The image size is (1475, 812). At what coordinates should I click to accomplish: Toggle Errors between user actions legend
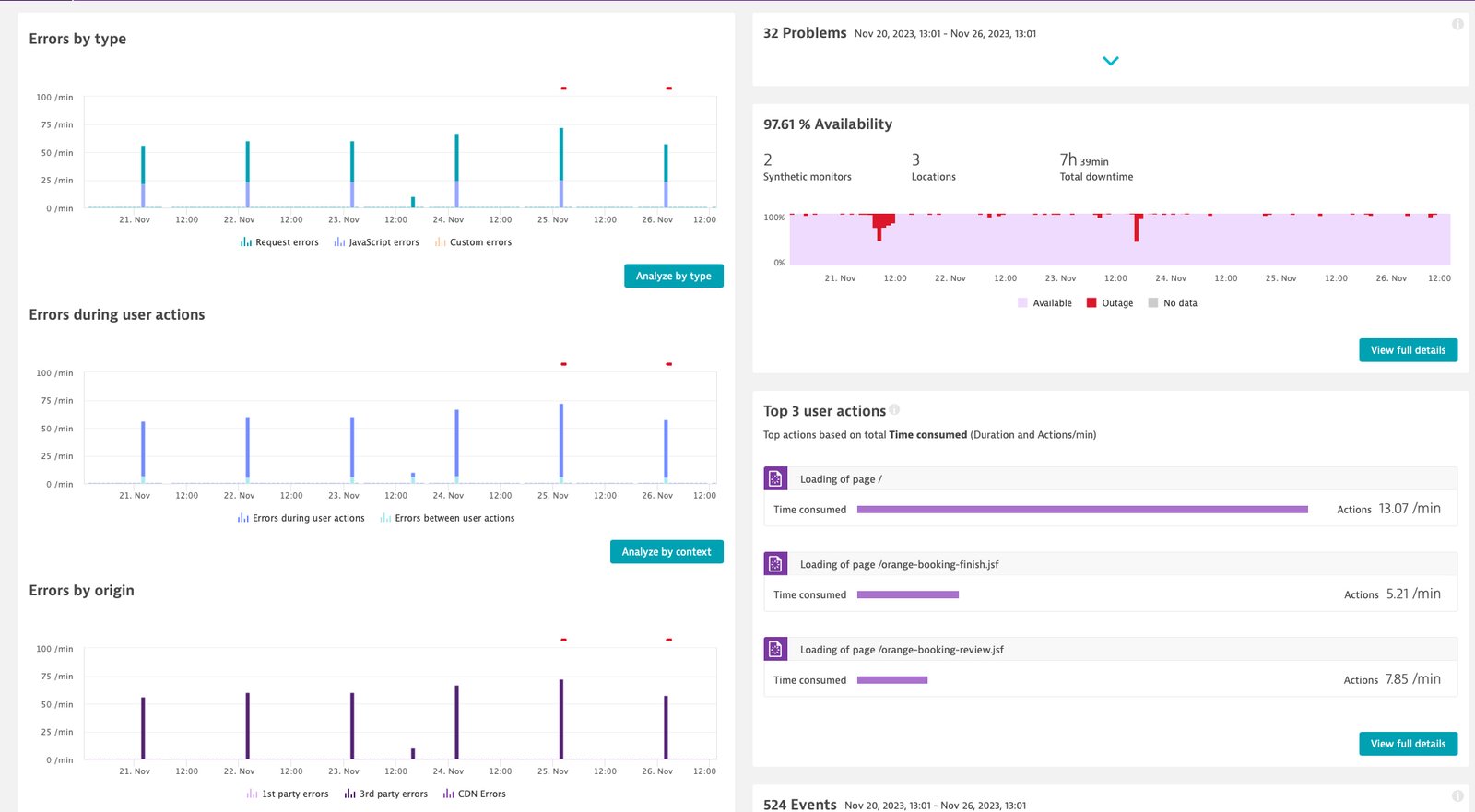click(x=447, y=518)
